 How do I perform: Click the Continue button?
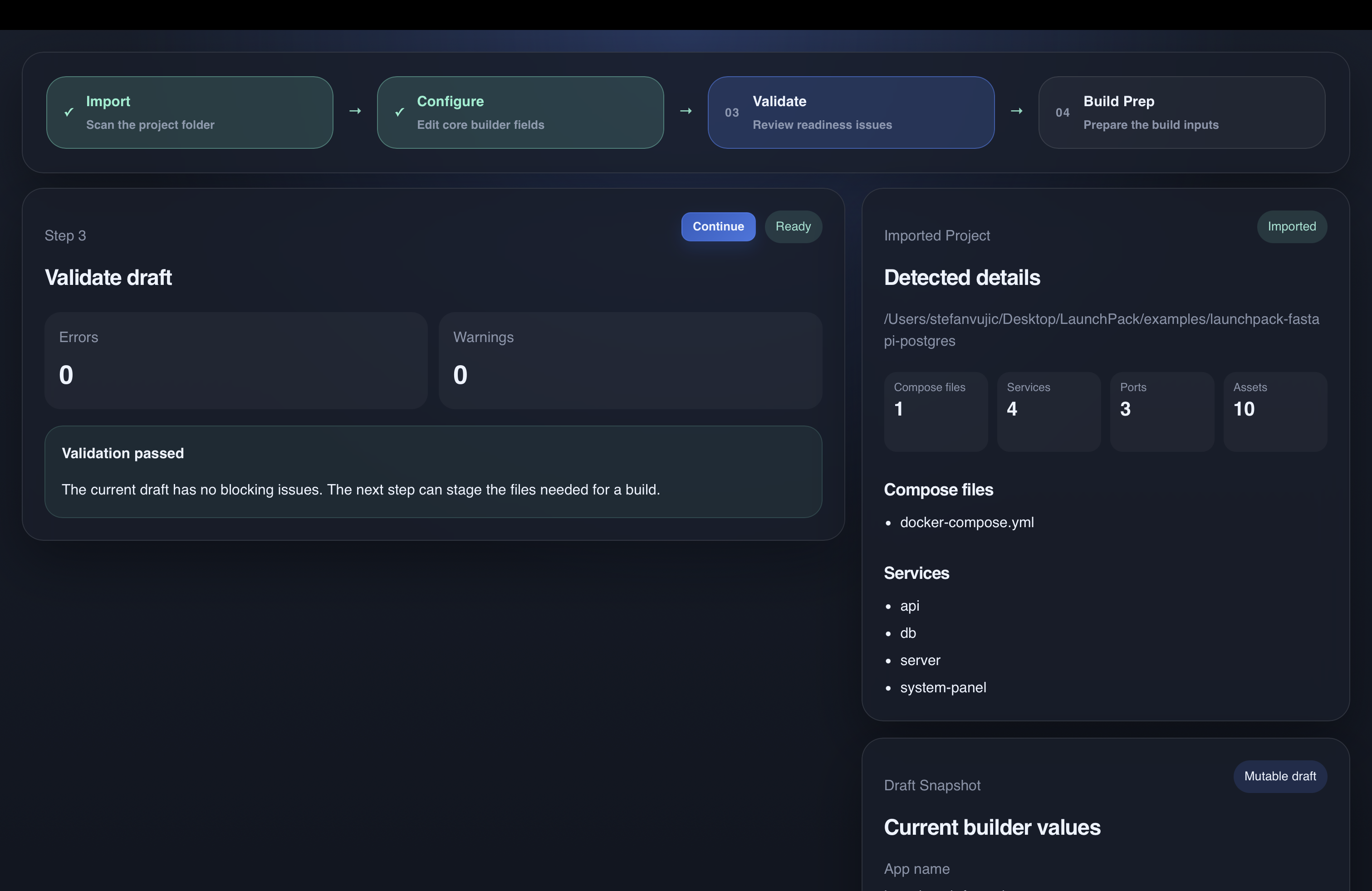pos(718,226)
